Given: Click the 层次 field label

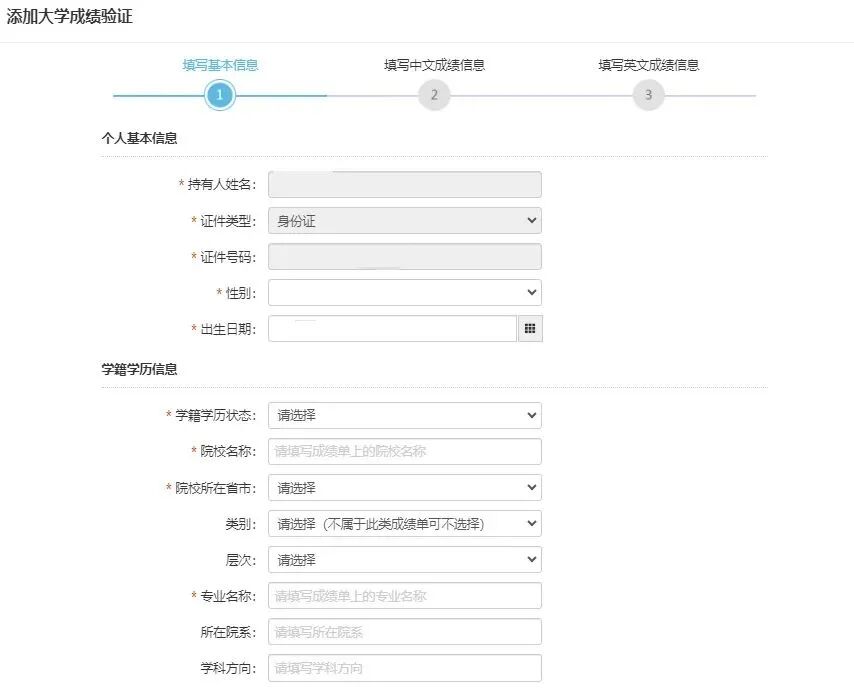Looking at the screenshot, I should click(x=240, y=560).
